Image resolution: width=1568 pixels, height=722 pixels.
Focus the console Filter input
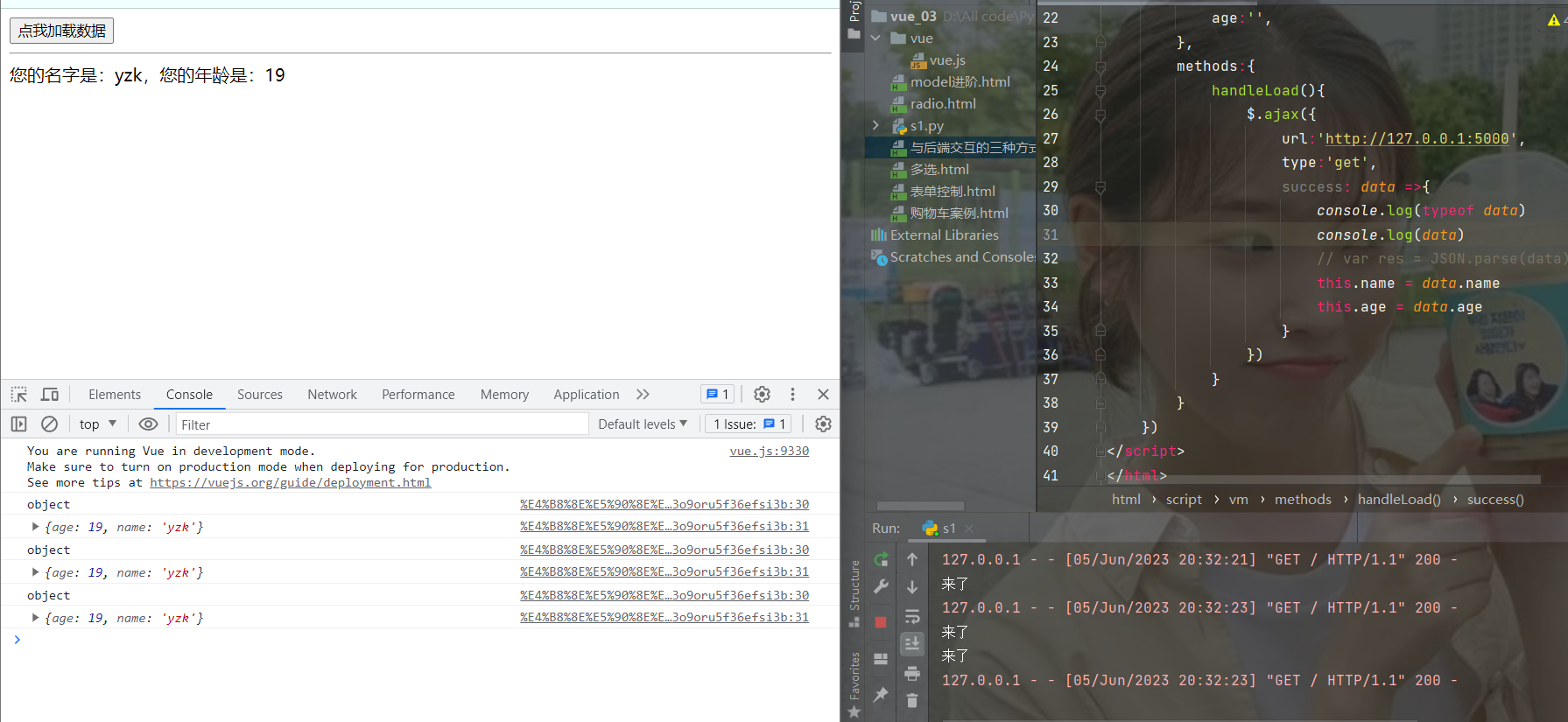(x=382, y=424)
